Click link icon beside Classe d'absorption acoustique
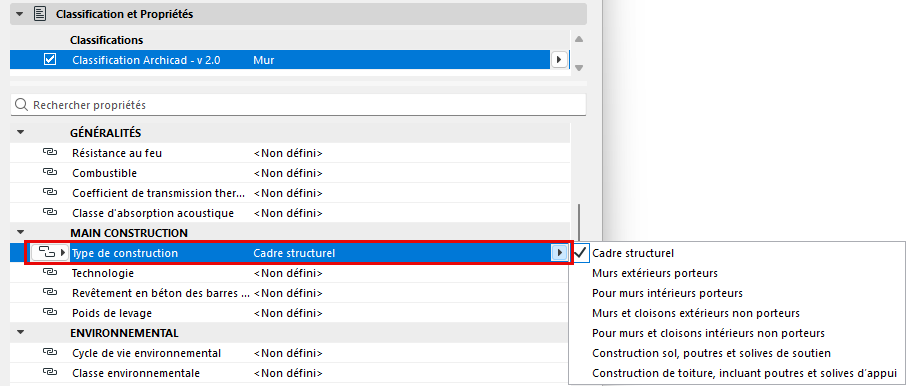 (50, 213)
